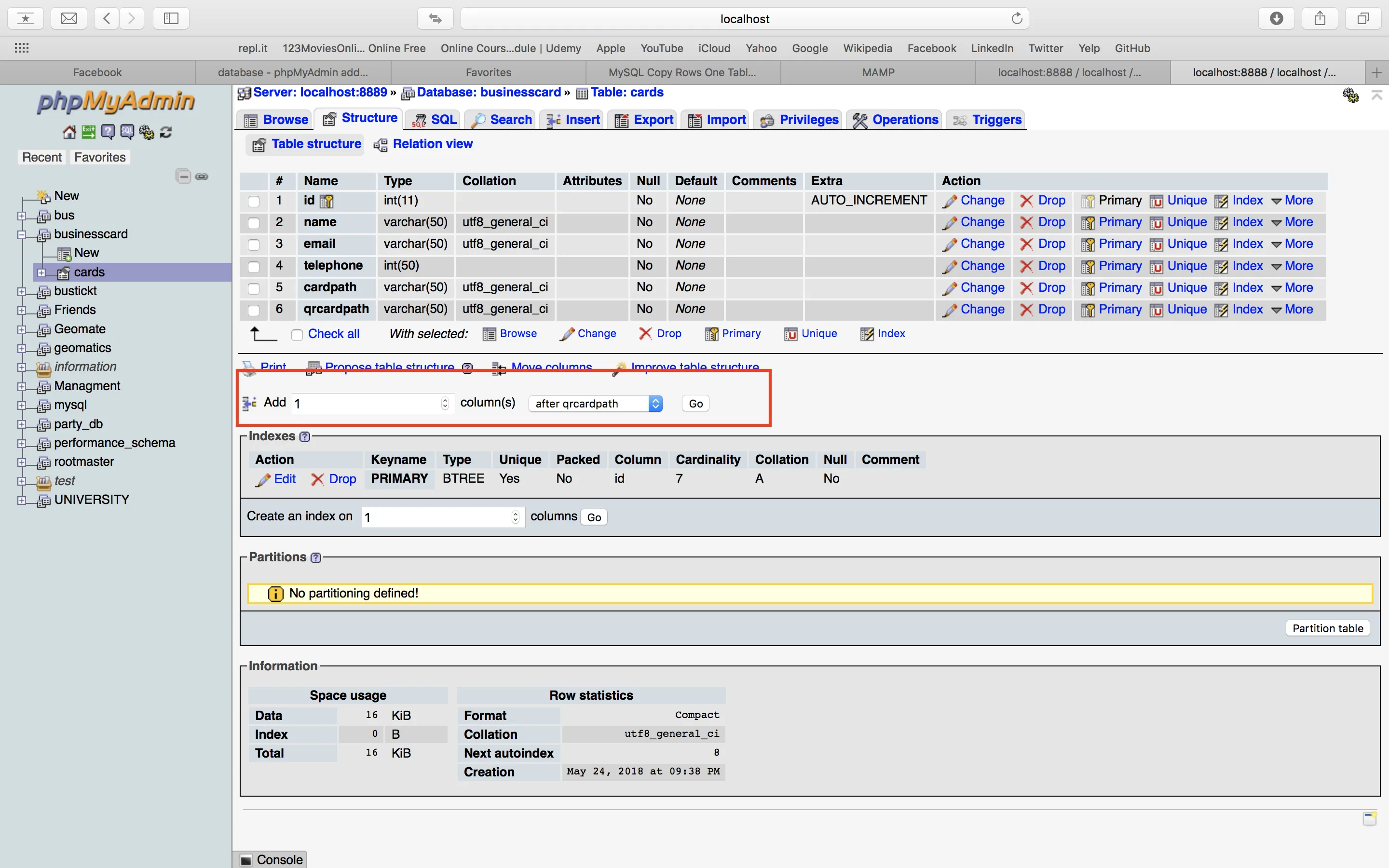Enable the Check all checkbox

pos(297,335)
